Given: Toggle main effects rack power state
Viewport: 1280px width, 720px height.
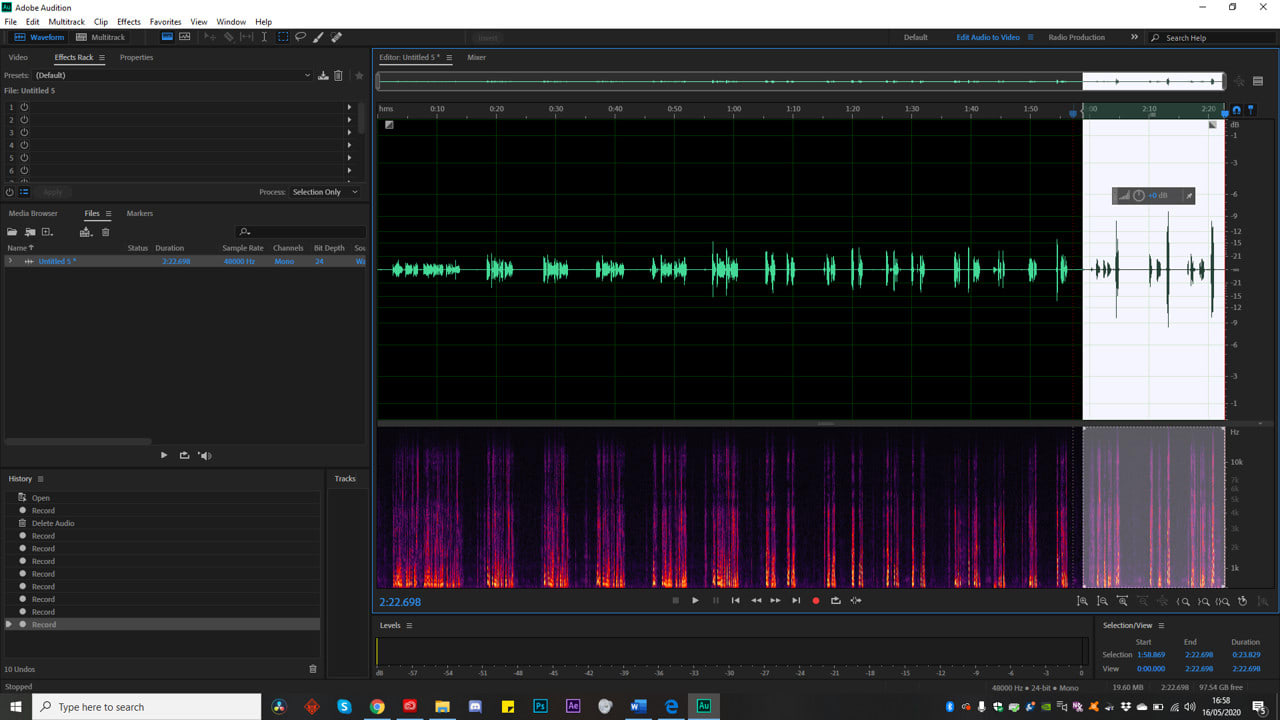Looking at the screenshot, I should click(10, 192).
